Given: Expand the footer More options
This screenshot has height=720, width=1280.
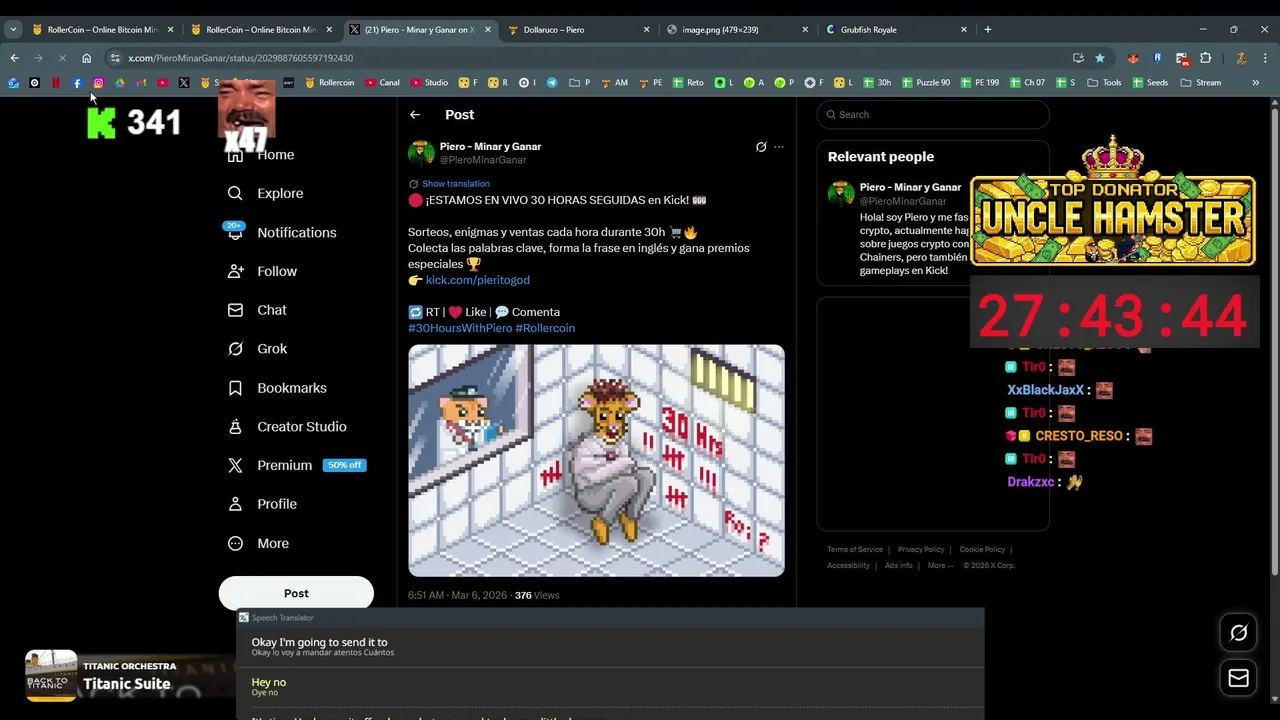Looking at the screenshot, I should tap(939, 565).
